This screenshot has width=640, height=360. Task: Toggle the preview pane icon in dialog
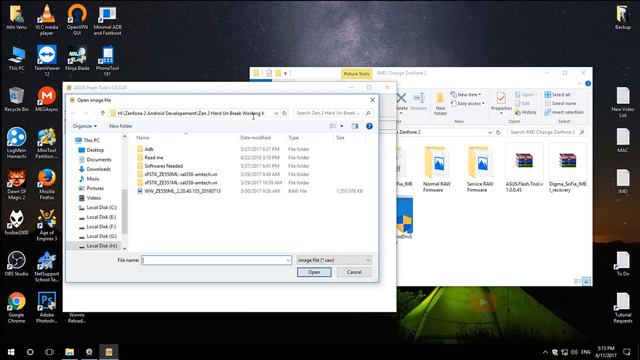click(355, 126)
